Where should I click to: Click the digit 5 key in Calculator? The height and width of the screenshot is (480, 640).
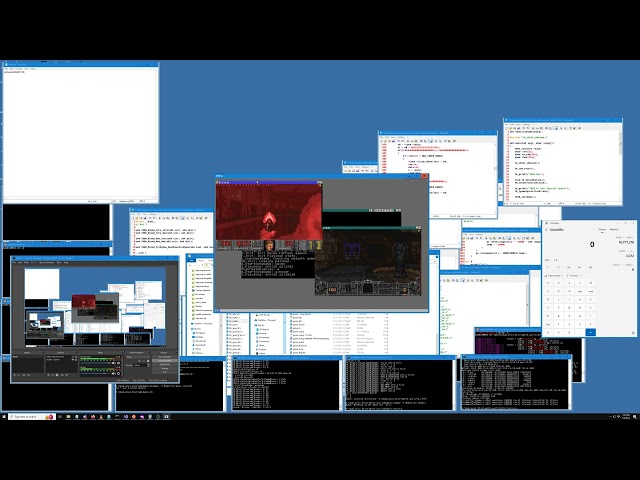coord(569,316)
